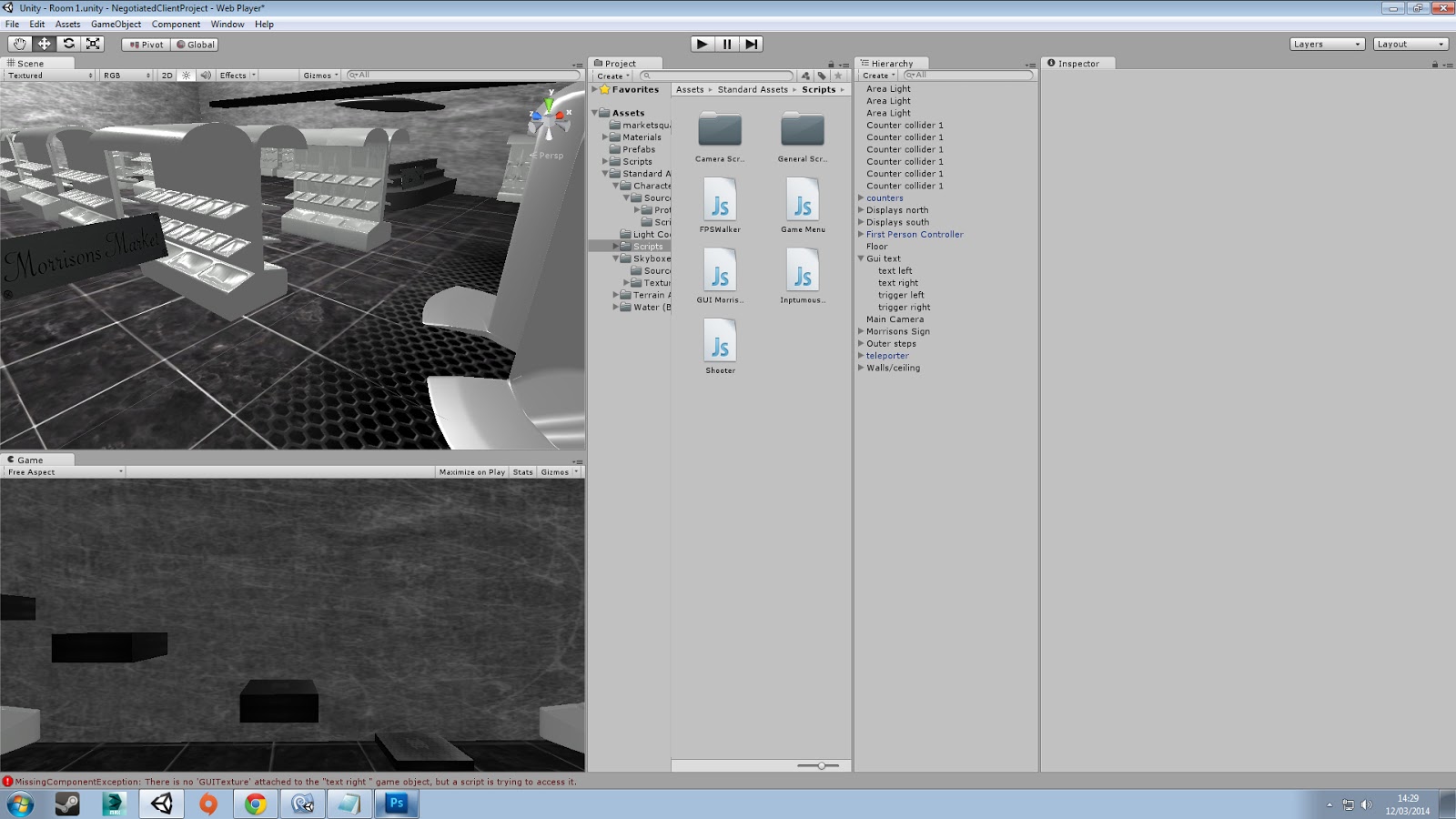The image size is (1456, 819).
Task: Toggle scene lighting sun icon
Action: [x=187, y=76]
